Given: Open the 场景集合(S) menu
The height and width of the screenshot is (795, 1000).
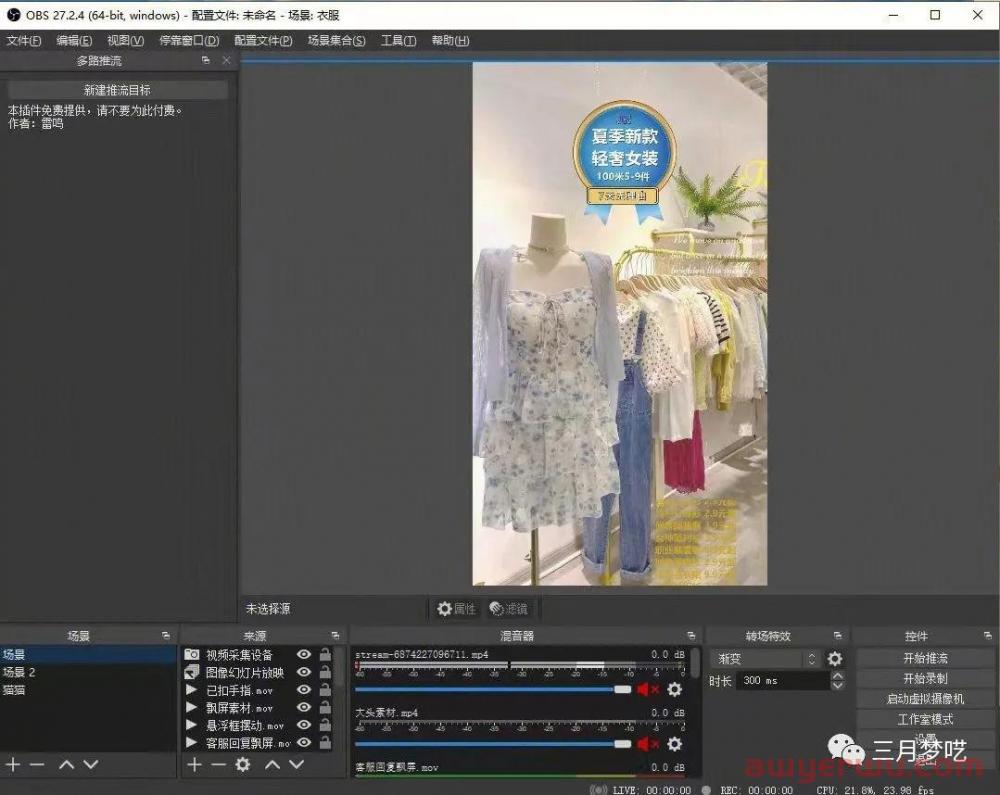Looking at the screenshot, I should 336,41.
